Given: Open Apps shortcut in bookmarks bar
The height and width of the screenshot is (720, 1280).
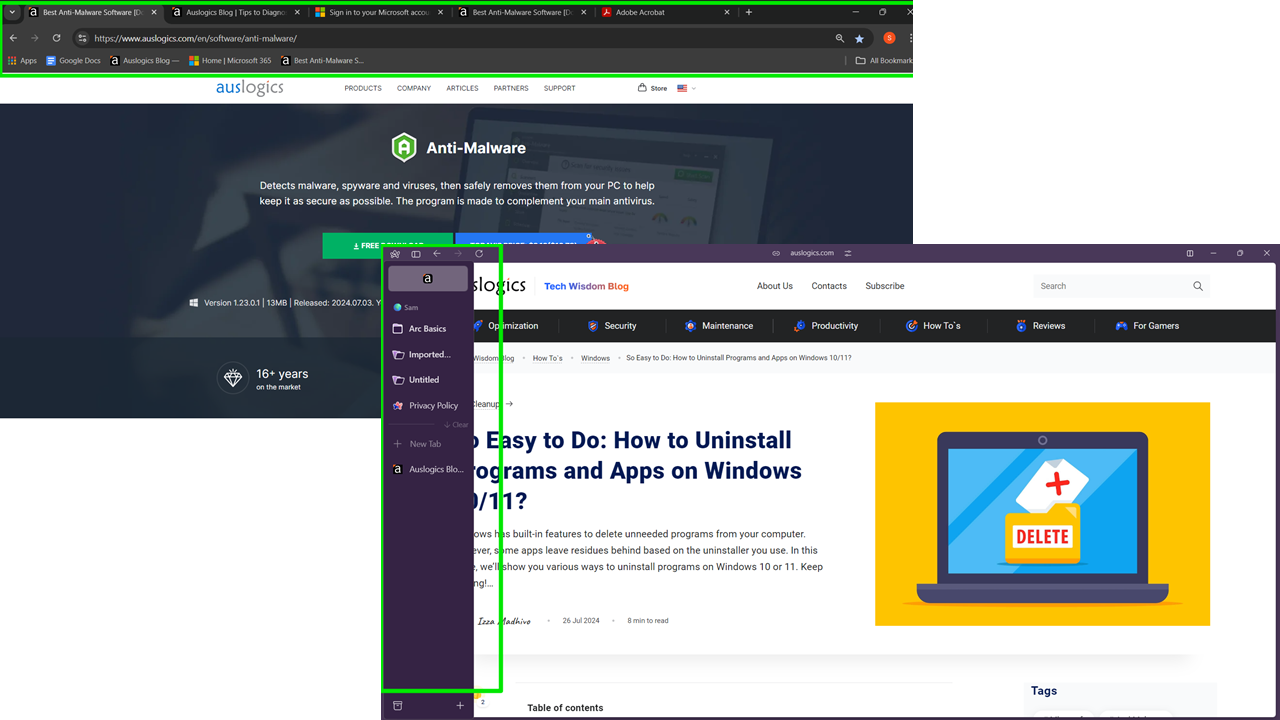Looking at the screenshot, I should pos(22,61).
